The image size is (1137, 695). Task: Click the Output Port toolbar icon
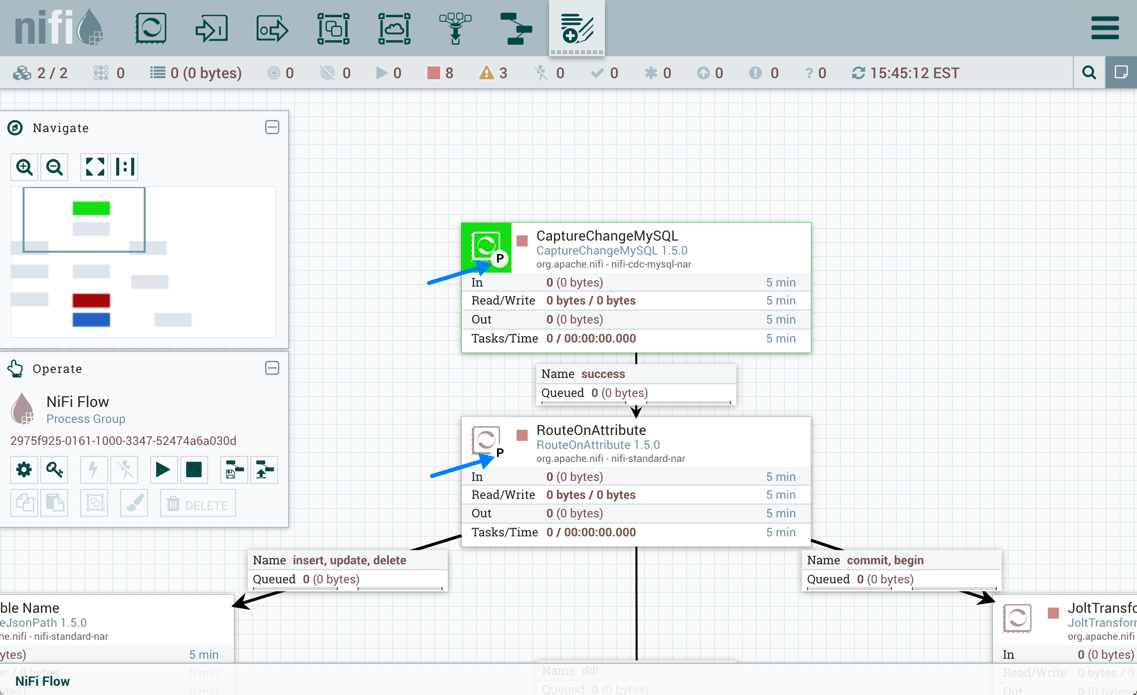272,28
